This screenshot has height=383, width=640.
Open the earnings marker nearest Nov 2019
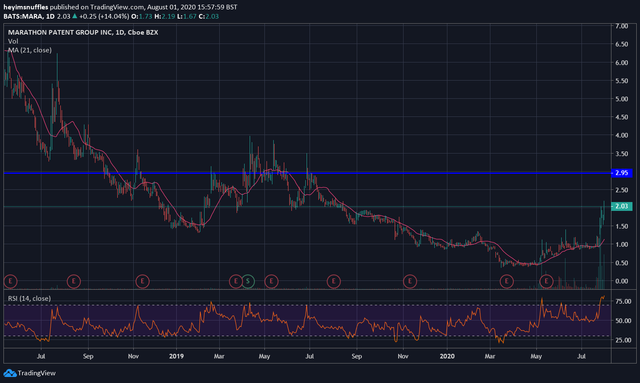point(410,281)
